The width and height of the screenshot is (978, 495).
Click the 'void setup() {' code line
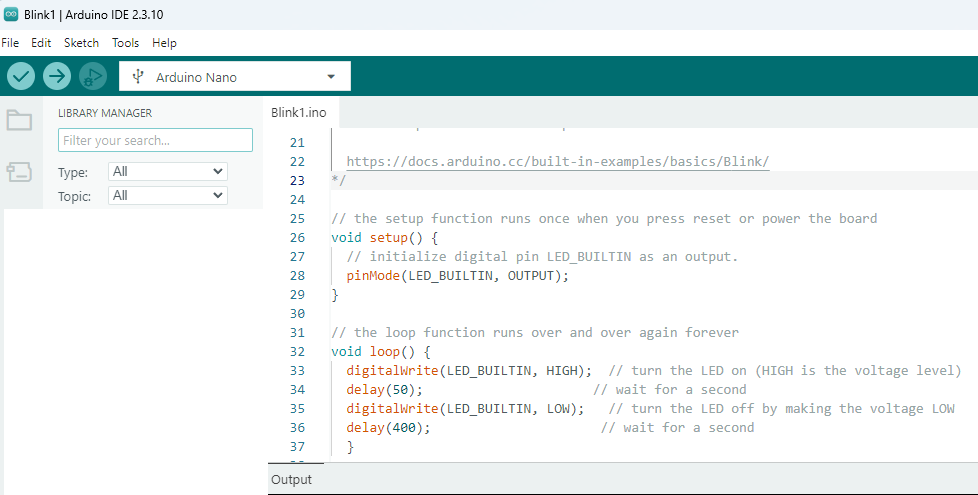384,238
